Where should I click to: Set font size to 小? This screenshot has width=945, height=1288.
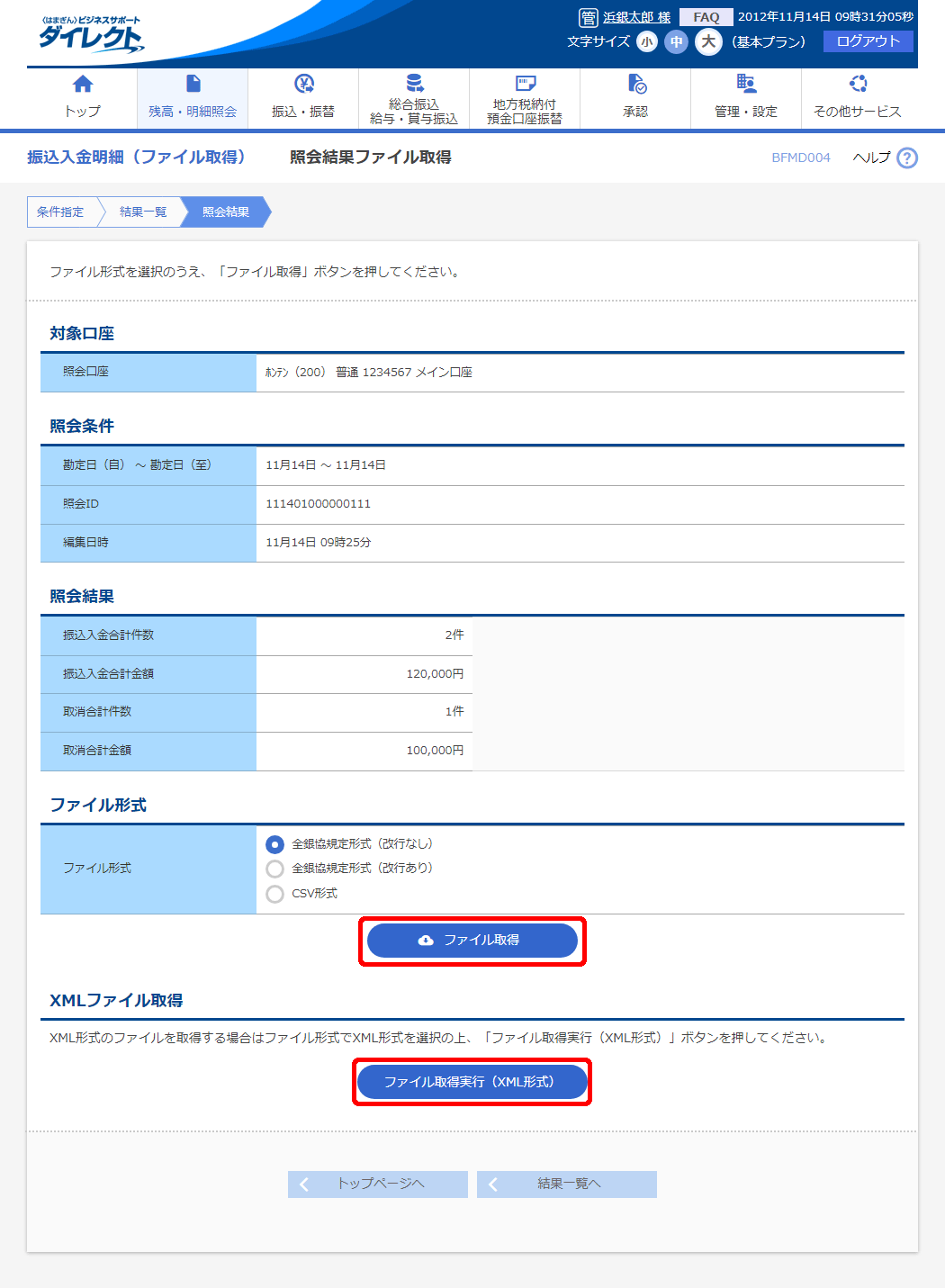click(646, 42)
